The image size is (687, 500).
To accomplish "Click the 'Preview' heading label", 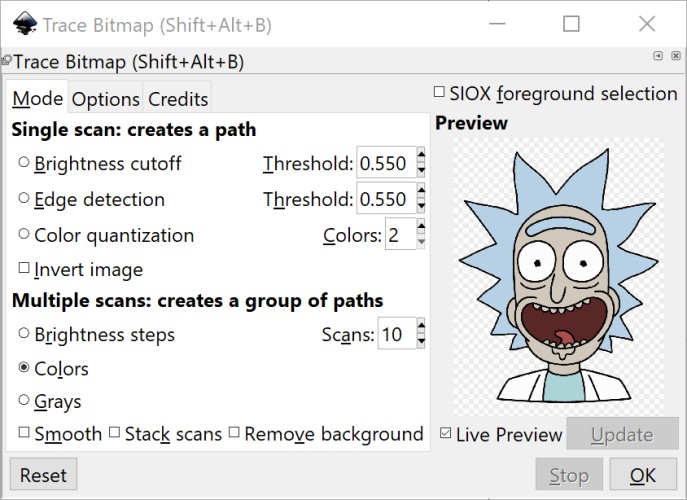I will point(471,123).
